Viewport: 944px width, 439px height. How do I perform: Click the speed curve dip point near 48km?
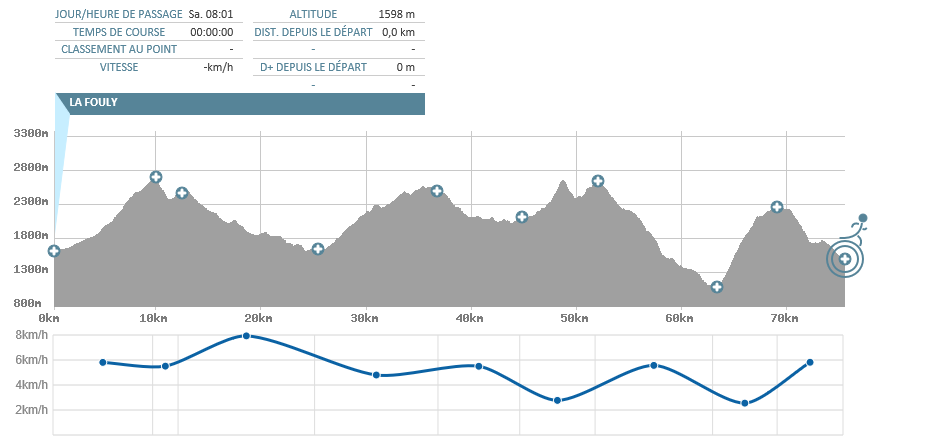(x=557, y=400)
